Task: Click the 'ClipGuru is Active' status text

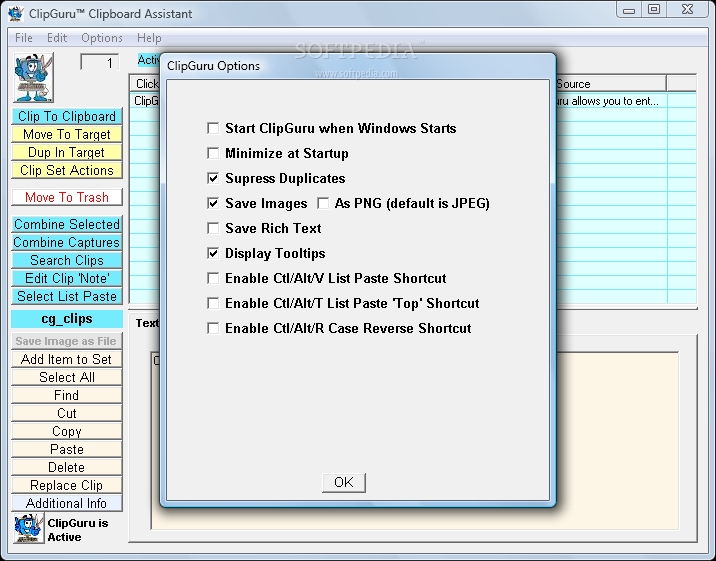Action: (78, 530)
